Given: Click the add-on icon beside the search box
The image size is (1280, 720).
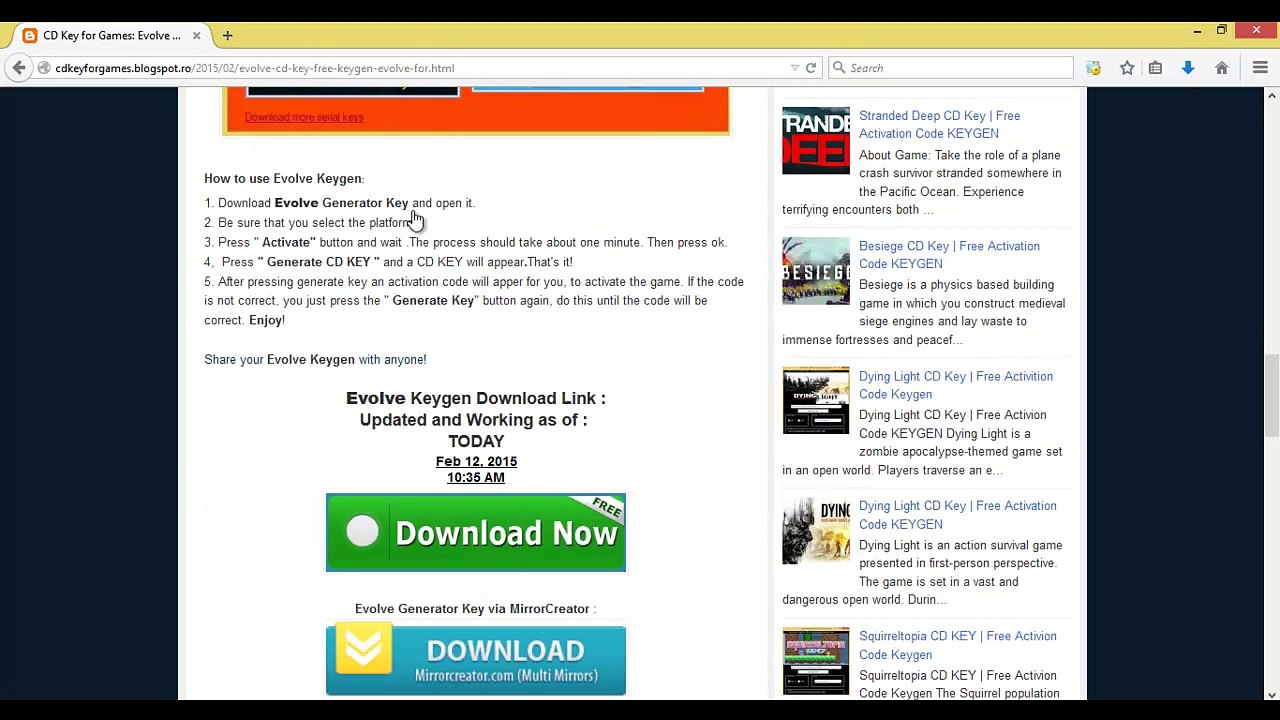Looking at the screenshot, I should click(x=1093, y=68).
